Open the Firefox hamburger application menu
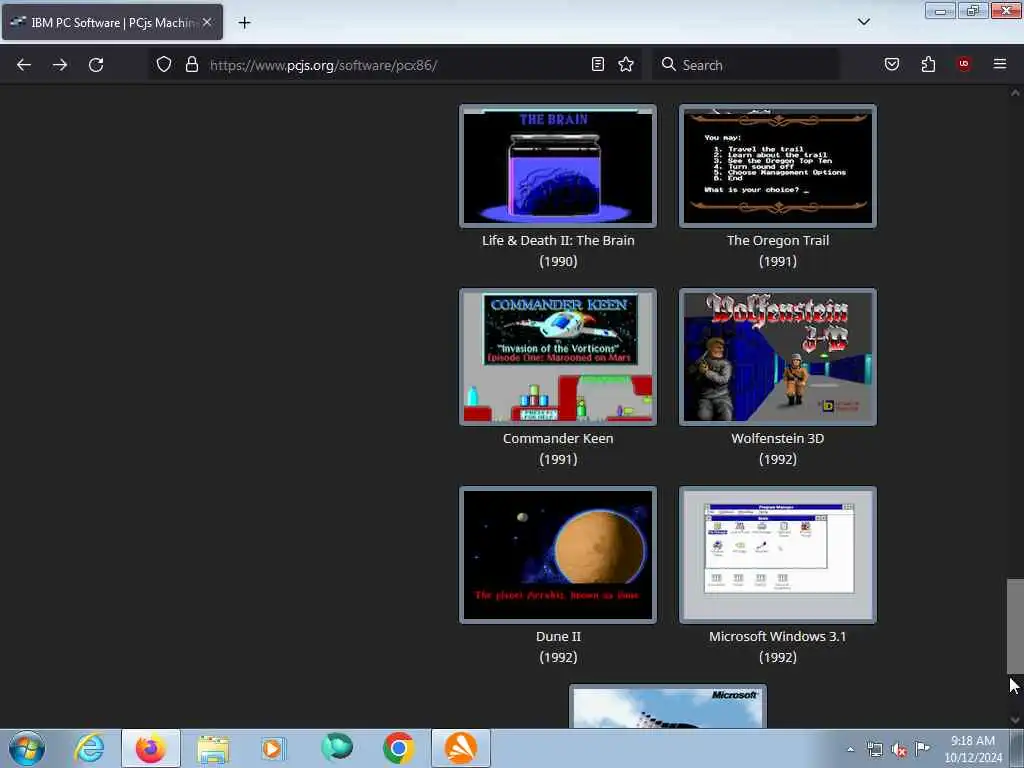This screenshot has height=768, width=1024. (x=999, y=65)
